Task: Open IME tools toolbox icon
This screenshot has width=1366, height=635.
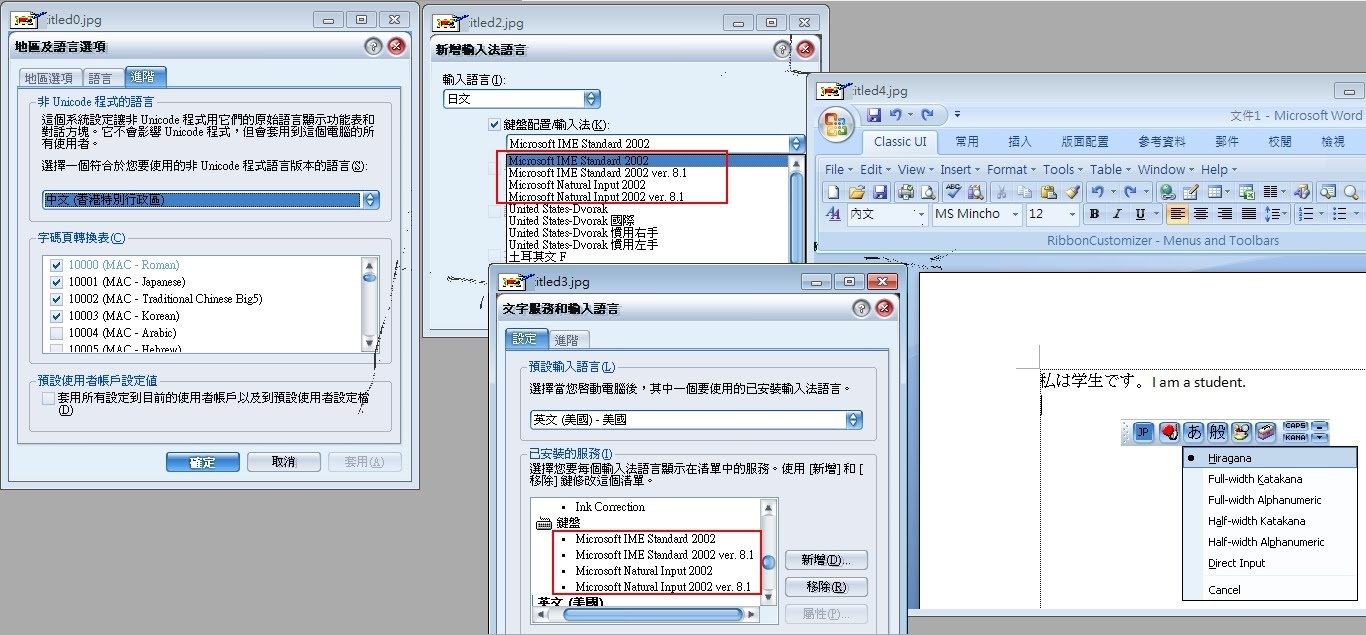Action: 1266,432
